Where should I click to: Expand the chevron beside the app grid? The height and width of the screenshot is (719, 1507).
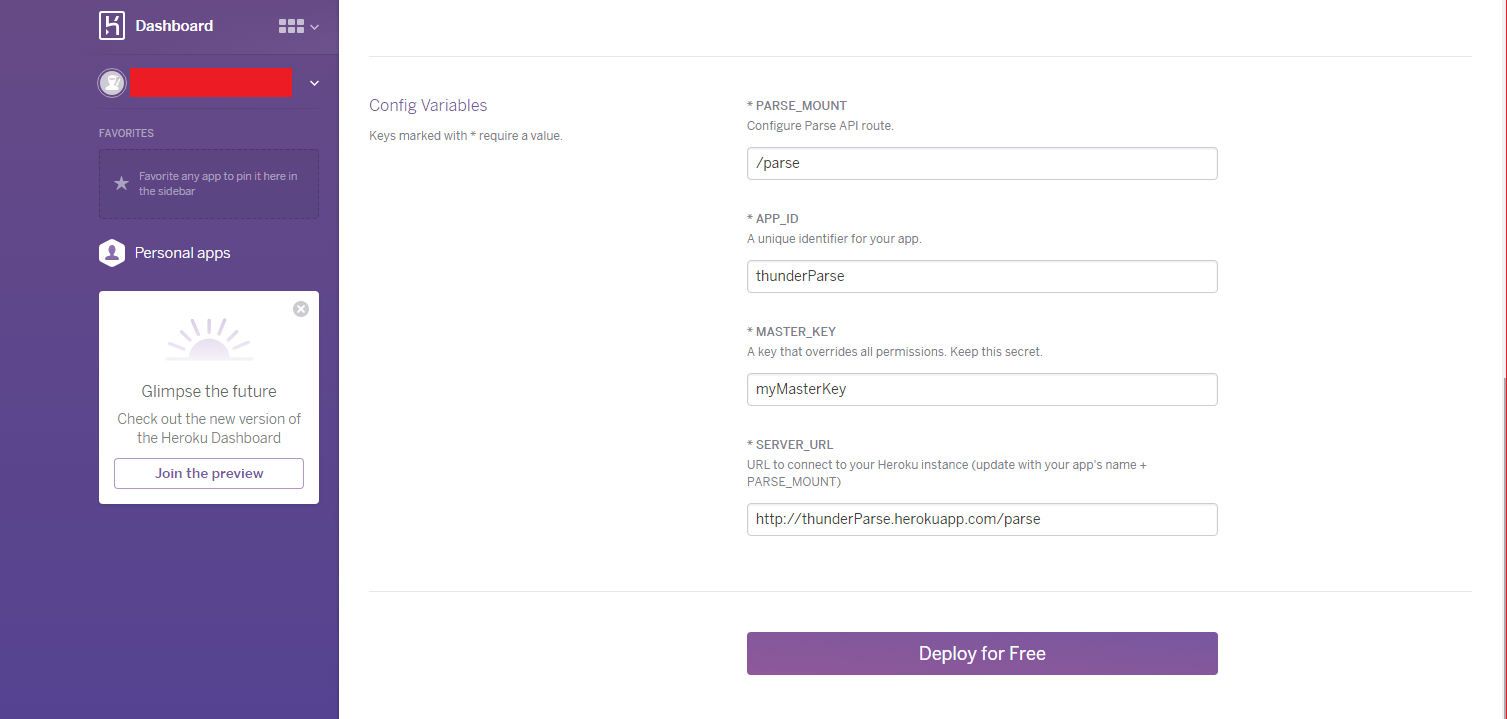315,27
